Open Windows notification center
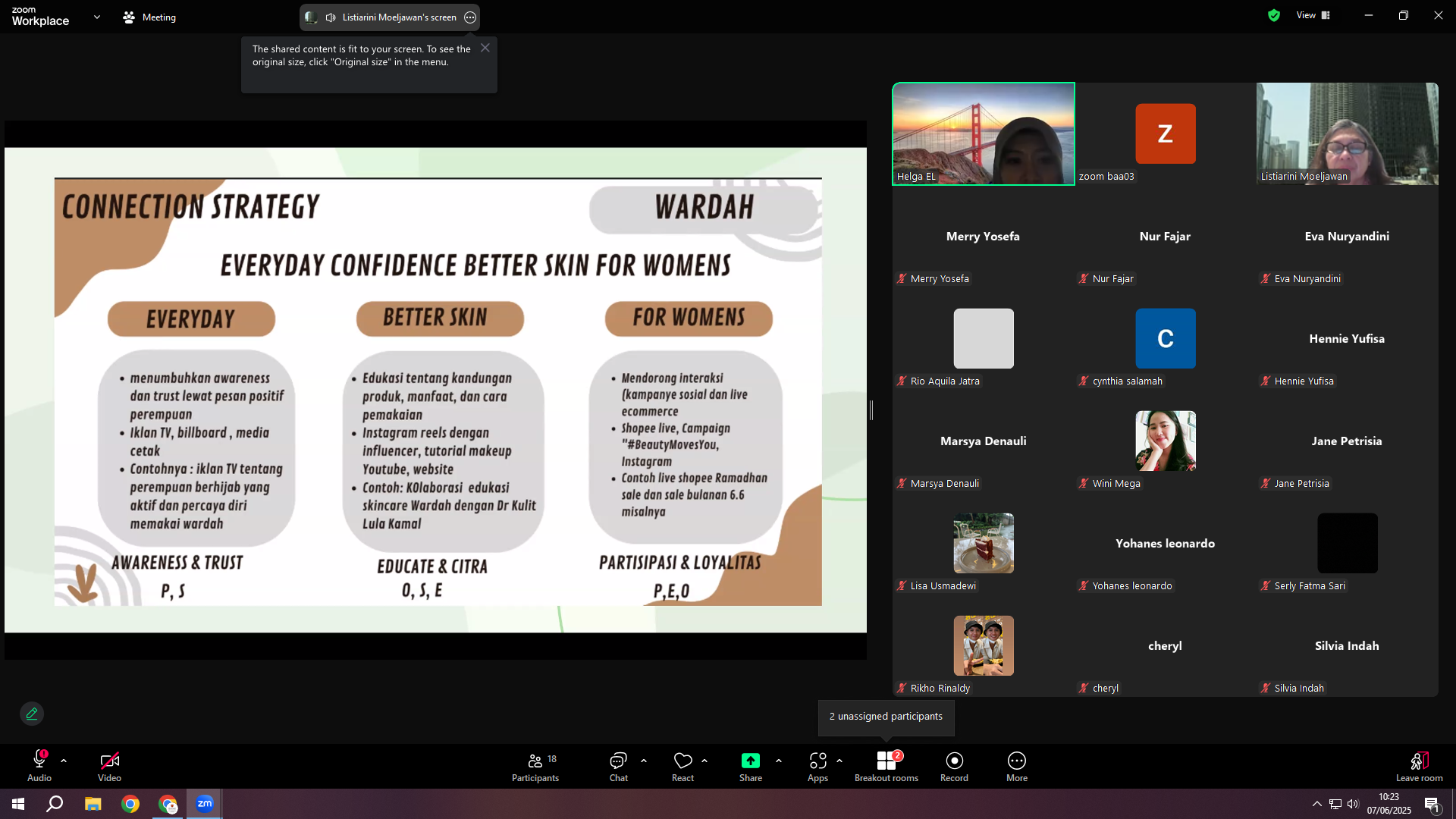The image size is (1456, 819). coord(1432,805)
